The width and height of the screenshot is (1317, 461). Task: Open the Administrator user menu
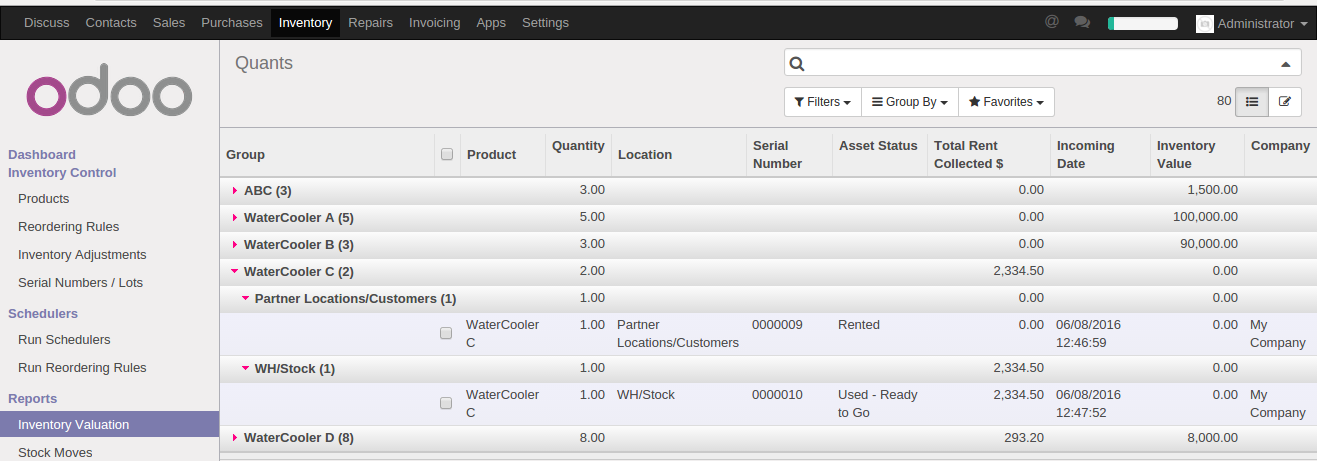1252,23
